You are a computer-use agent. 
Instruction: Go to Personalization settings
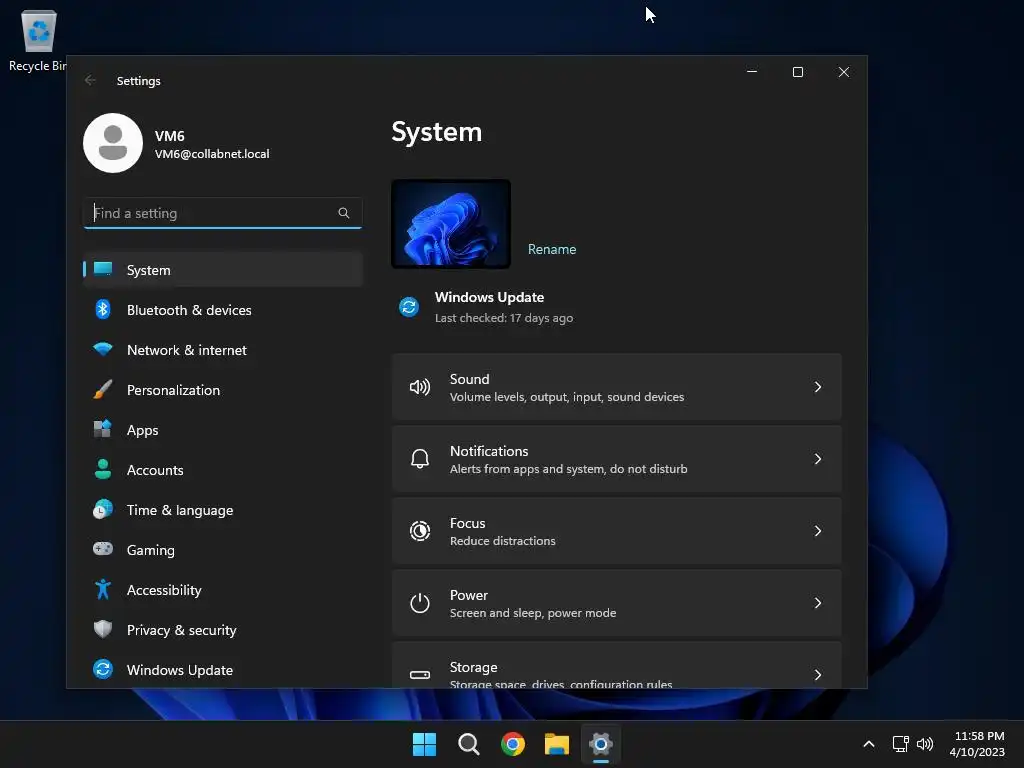tap(223, 389)
